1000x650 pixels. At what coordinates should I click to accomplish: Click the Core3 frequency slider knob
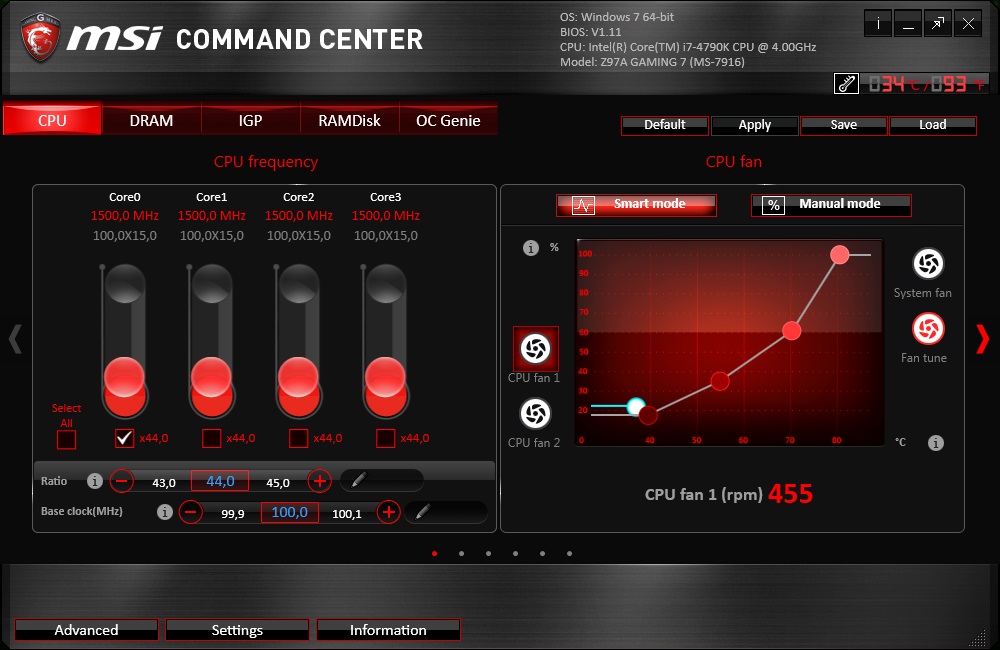[385, 378]
